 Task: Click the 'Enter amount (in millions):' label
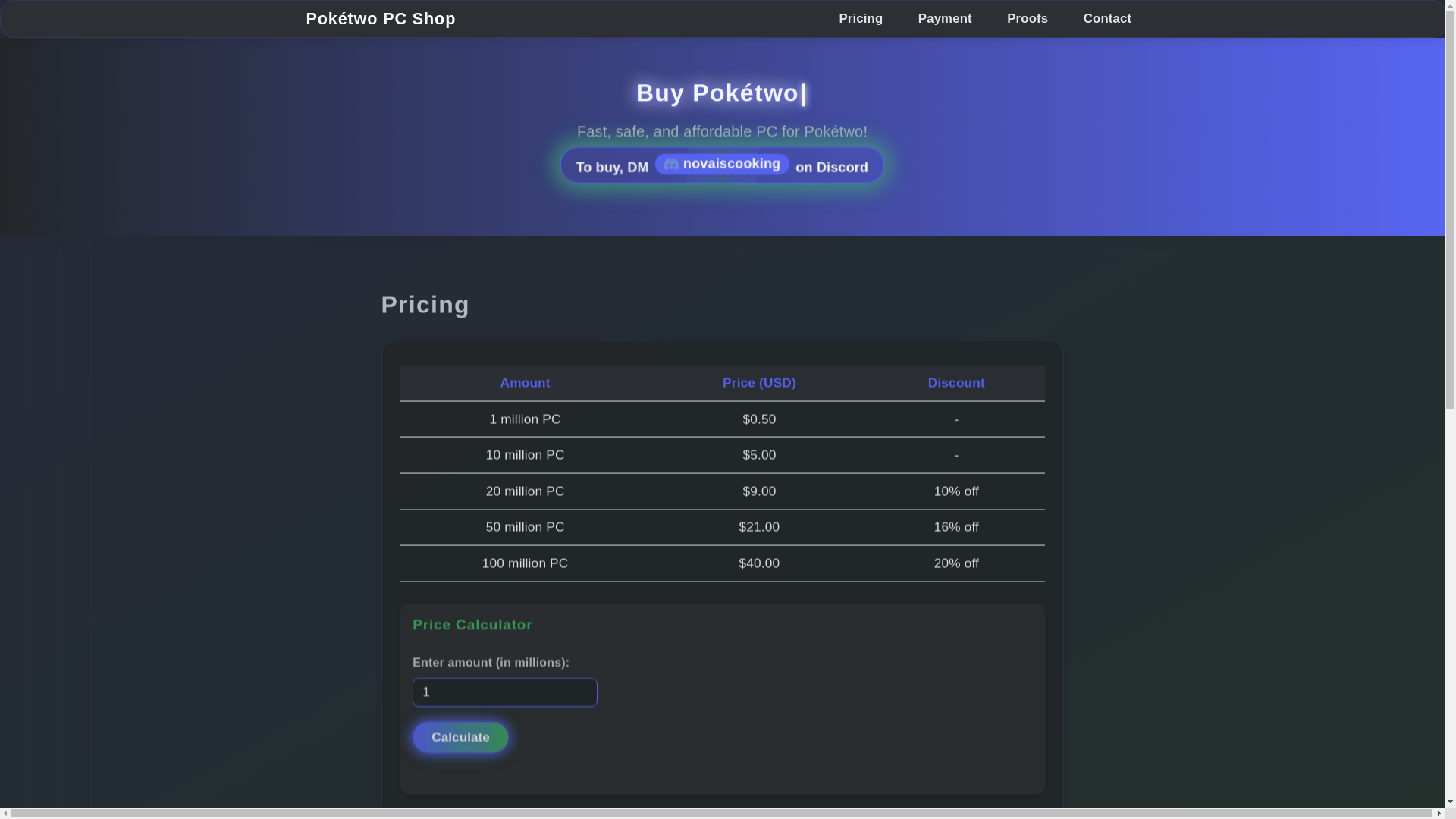(x=491, y=663)
